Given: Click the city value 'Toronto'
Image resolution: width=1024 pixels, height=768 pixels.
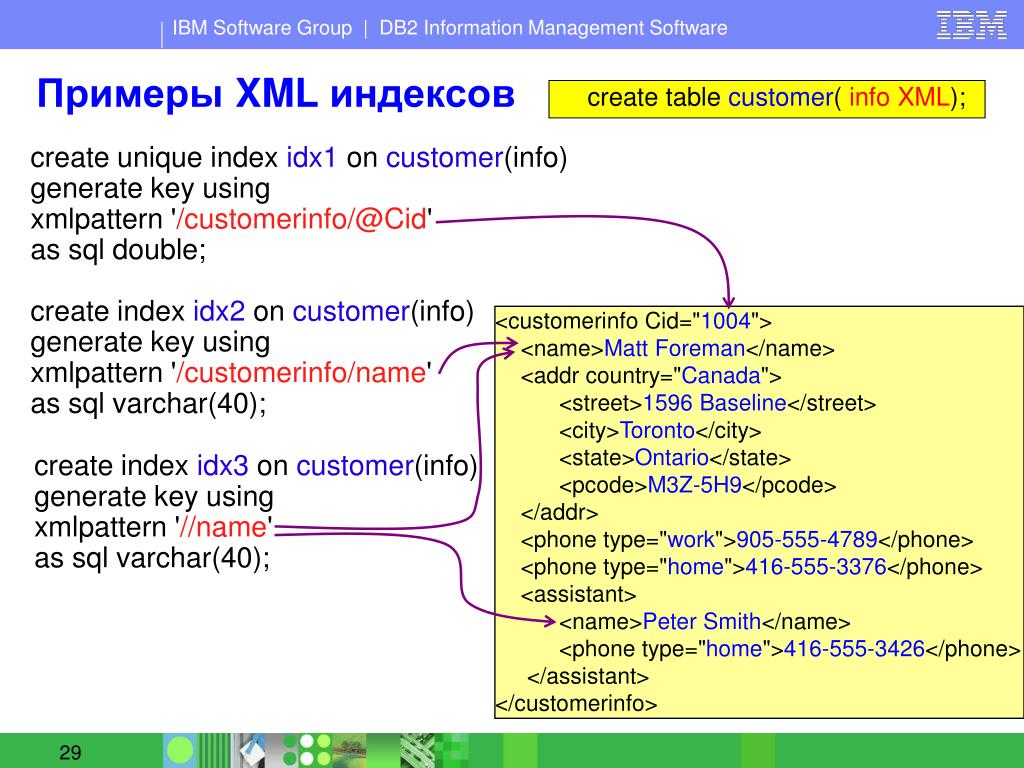Looking at the screenshot, I should pyautogui.click(x=657, y=430).
